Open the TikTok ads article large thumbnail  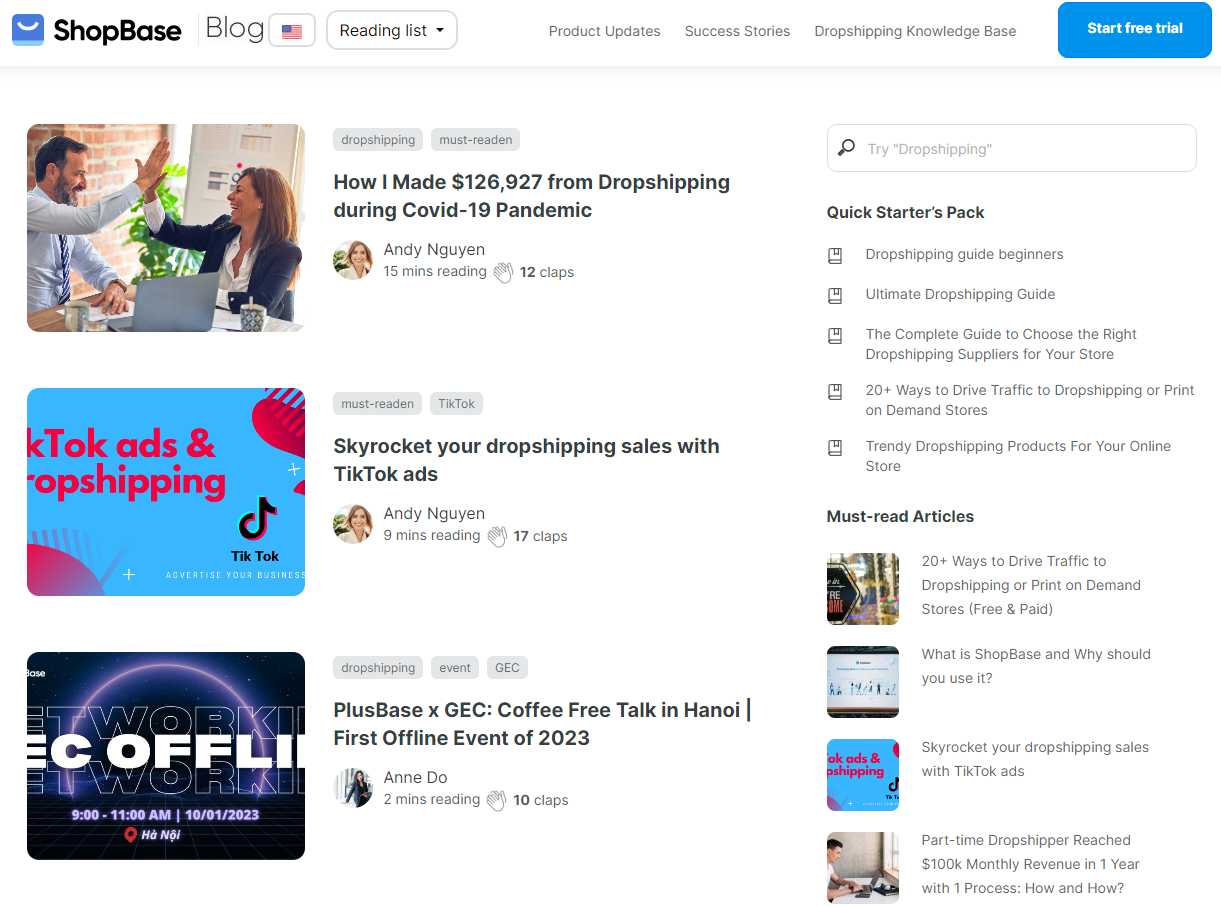[x=166, y=492]
